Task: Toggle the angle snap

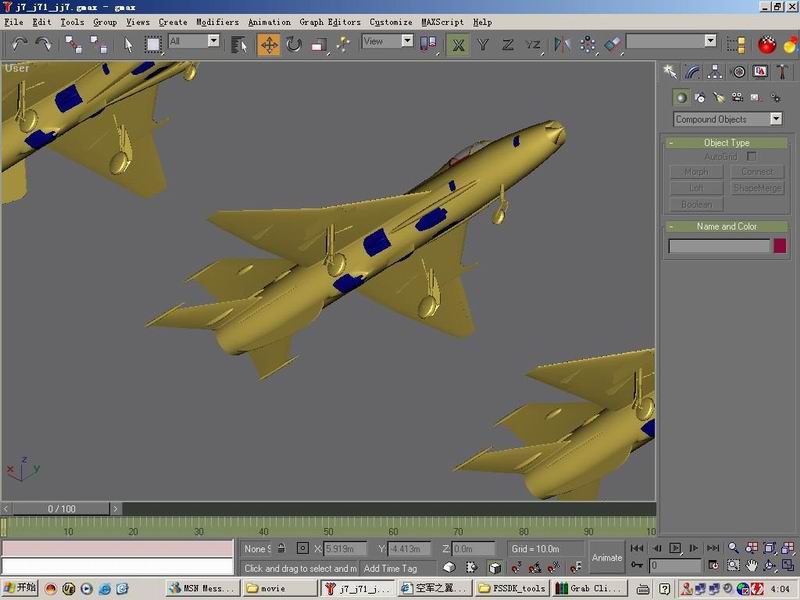Action: click(535, 567)
